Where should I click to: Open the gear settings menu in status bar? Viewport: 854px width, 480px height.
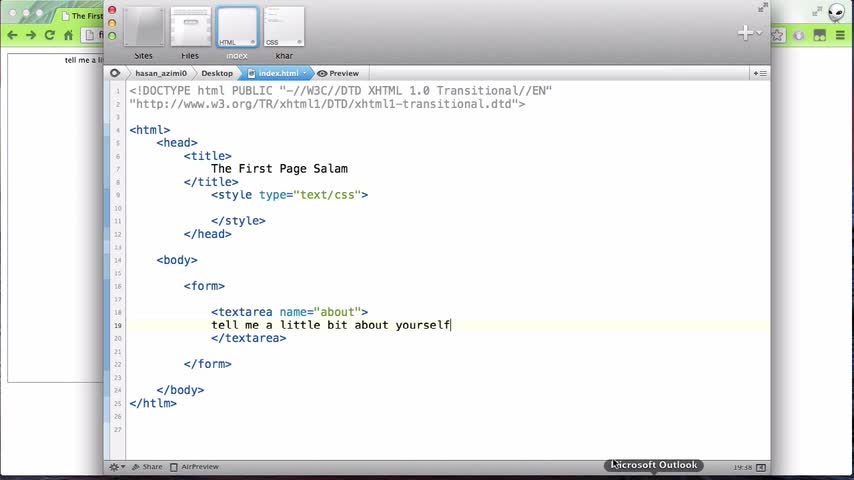tap(117, 467)
